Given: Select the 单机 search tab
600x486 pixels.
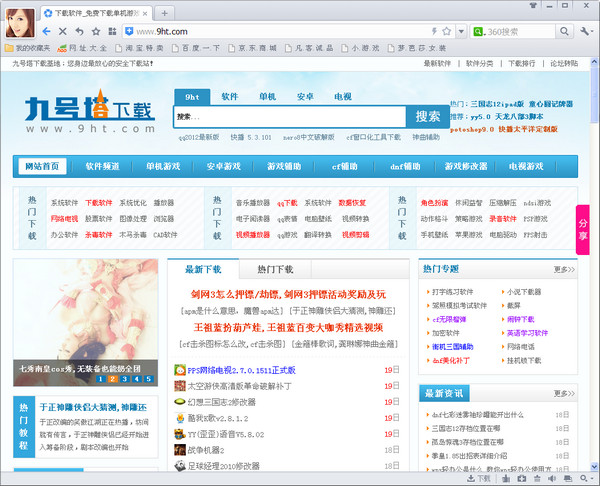Looking at the screenshot, I should 267,97.
